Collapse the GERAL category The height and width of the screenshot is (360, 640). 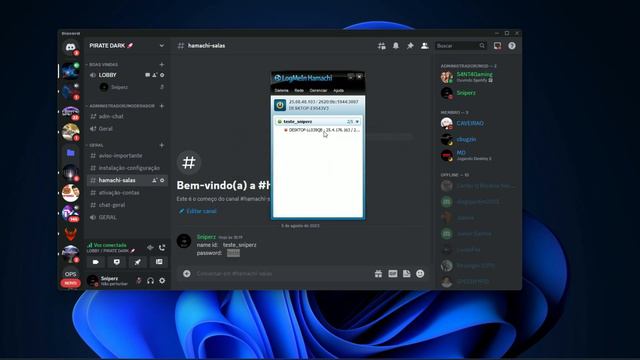[x=96, y=145]
